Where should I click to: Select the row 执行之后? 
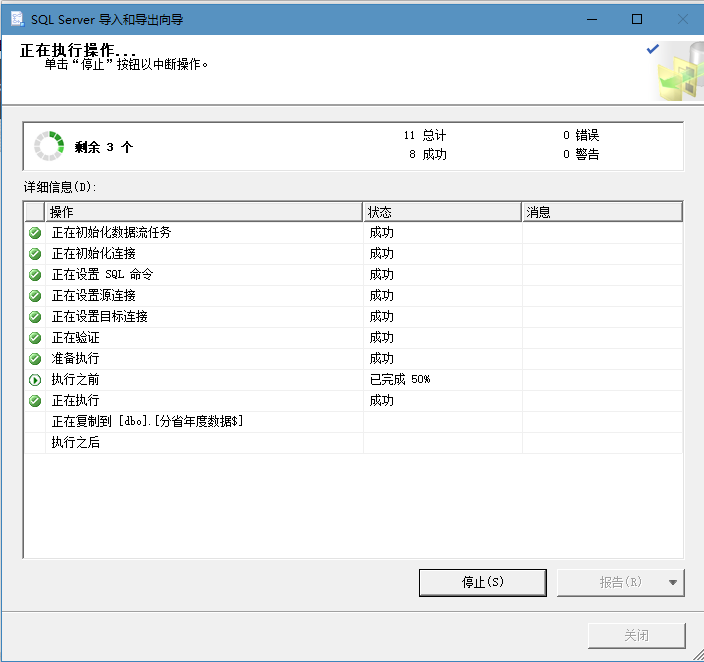point(354,442)
